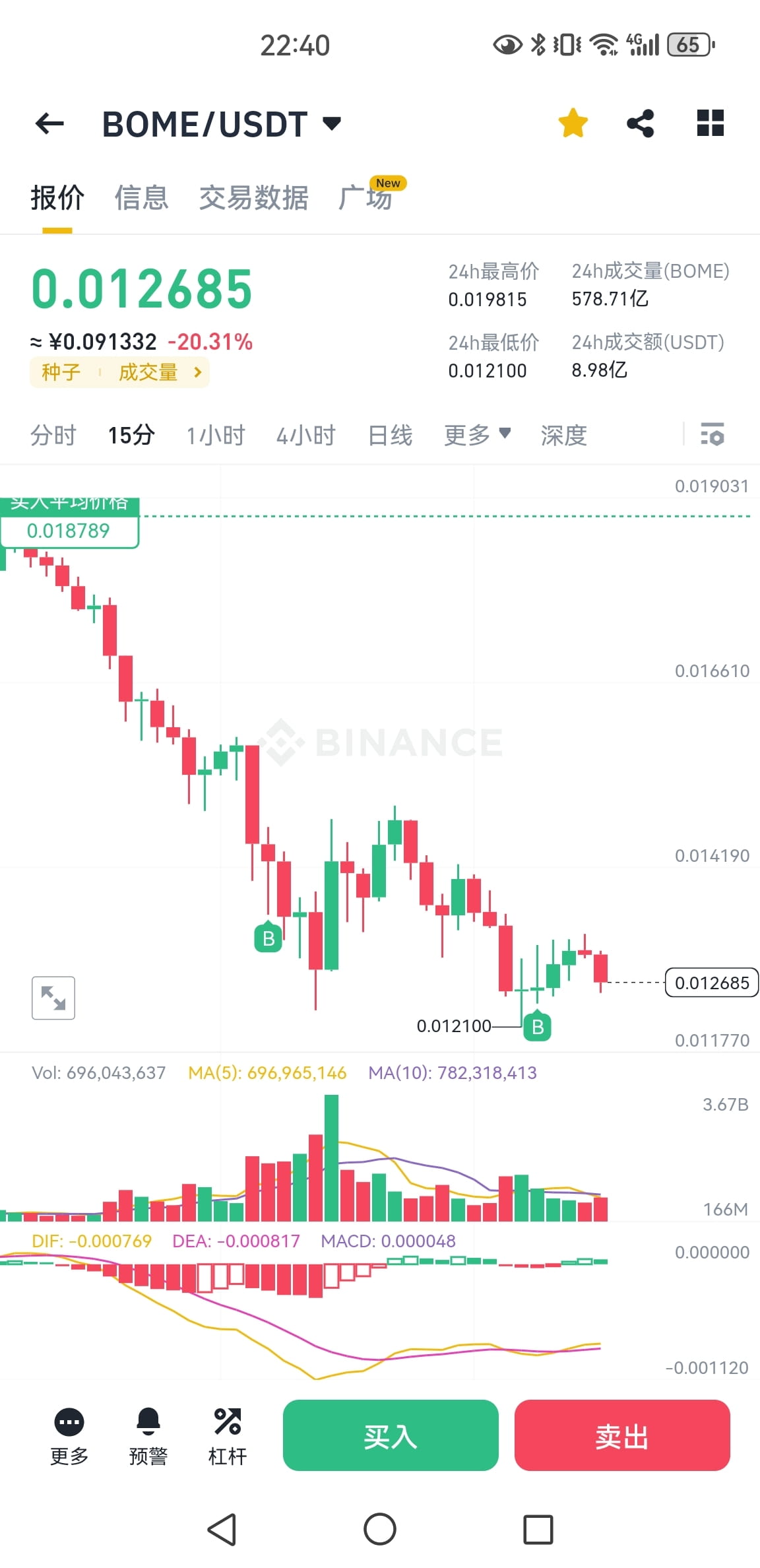This screenshot has width=760, height=1568.
Task: Tap the back arrow to leave the chart
Action: [x=48, y=123]
